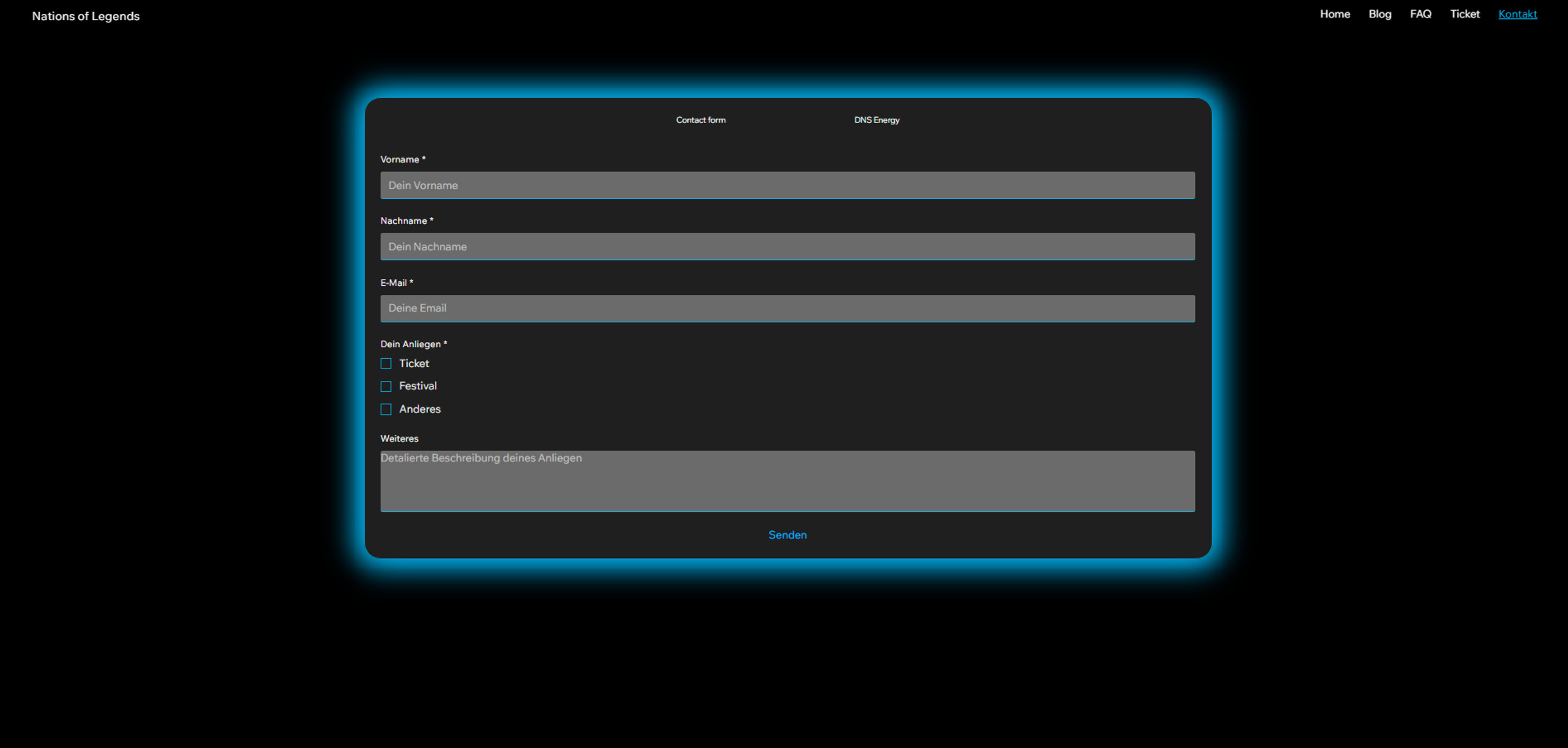Click the Detalierte Beschreibung text area
Viewport: 1568px width, 748px height.
click(788, 481)
